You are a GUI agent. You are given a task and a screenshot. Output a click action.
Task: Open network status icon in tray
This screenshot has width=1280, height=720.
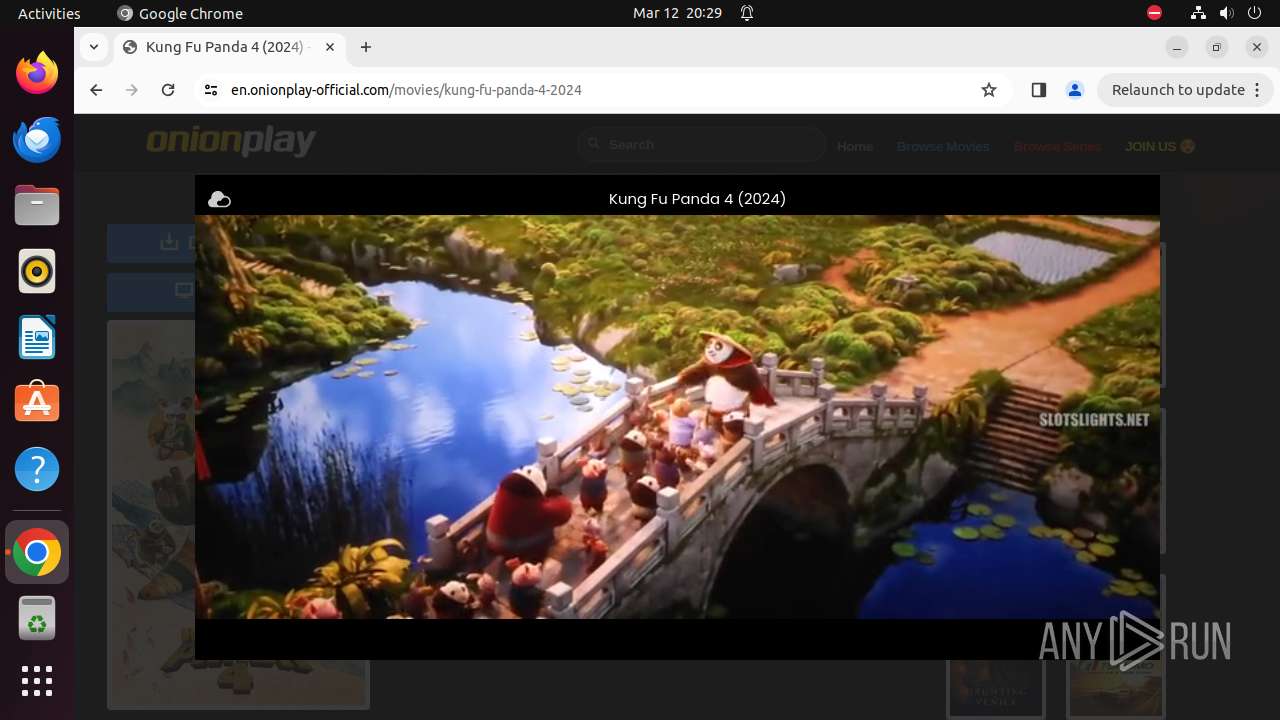point(1199,13)
